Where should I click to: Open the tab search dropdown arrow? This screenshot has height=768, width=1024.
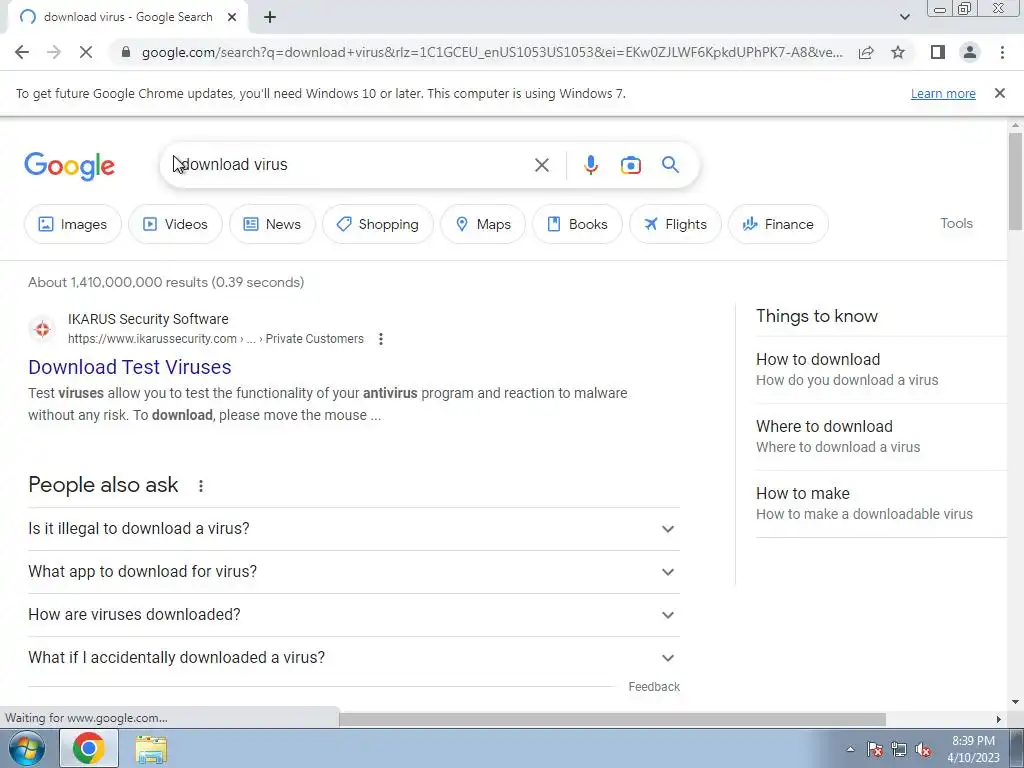pos(904,17)
